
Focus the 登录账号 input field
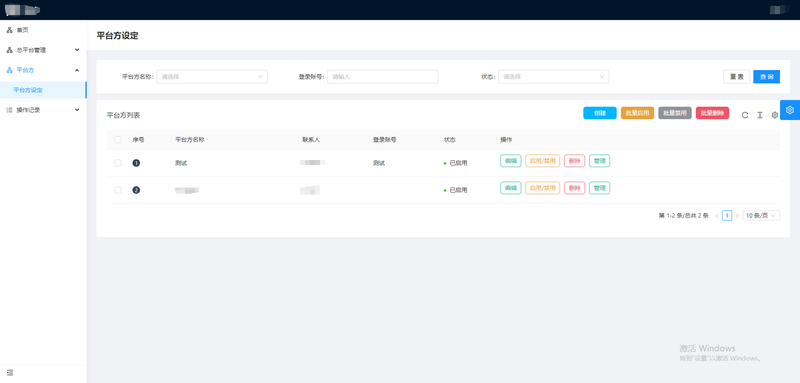click(383, 77)
